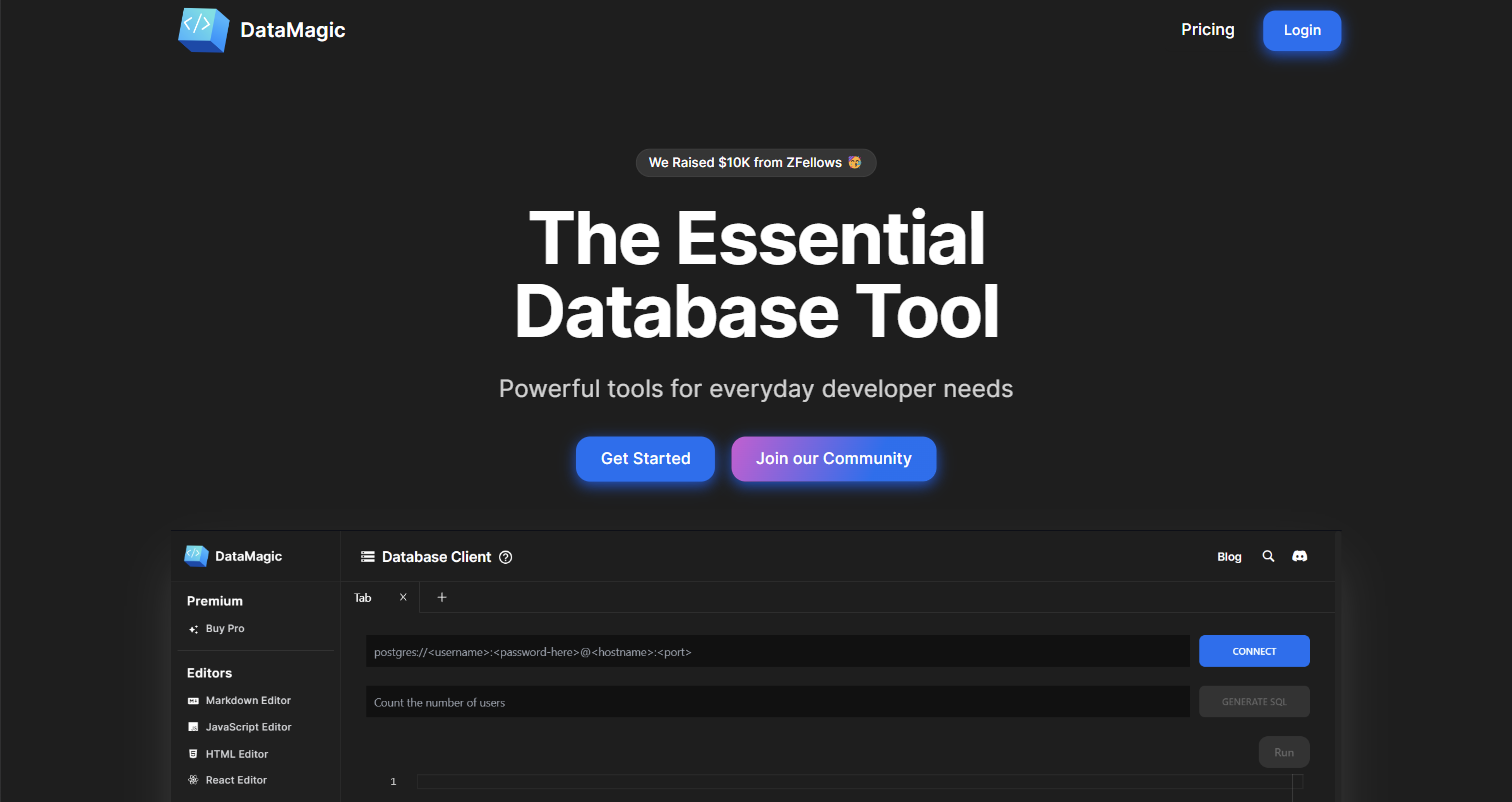The height and width of the screenshot is (802, 1512).
Task: Click Get Started
Action: click(x=645, y=458)
